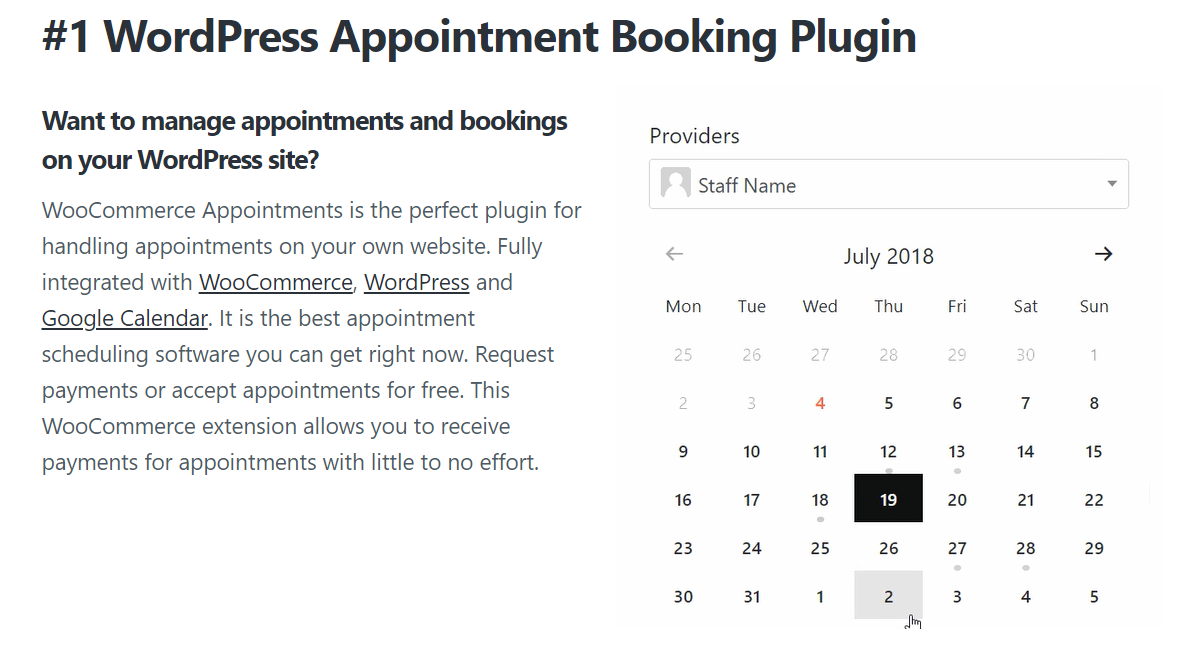Click July 2018 month title
Screen dimensions: 1178x656
pos(888,256)
